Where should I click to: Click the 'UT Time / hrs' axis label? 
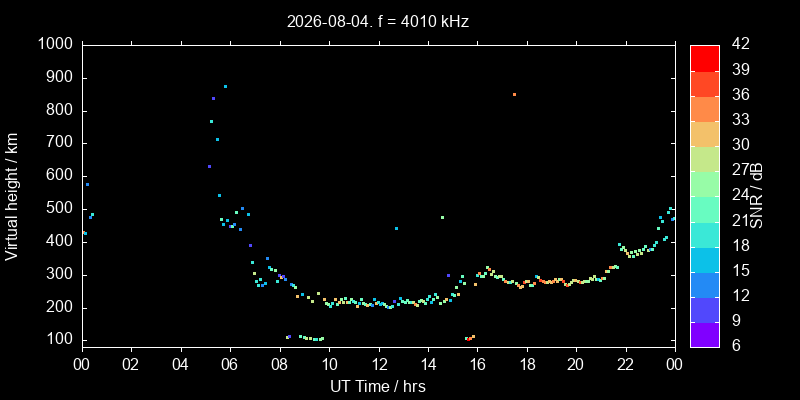pyautogui.click(x=378, y=387)
